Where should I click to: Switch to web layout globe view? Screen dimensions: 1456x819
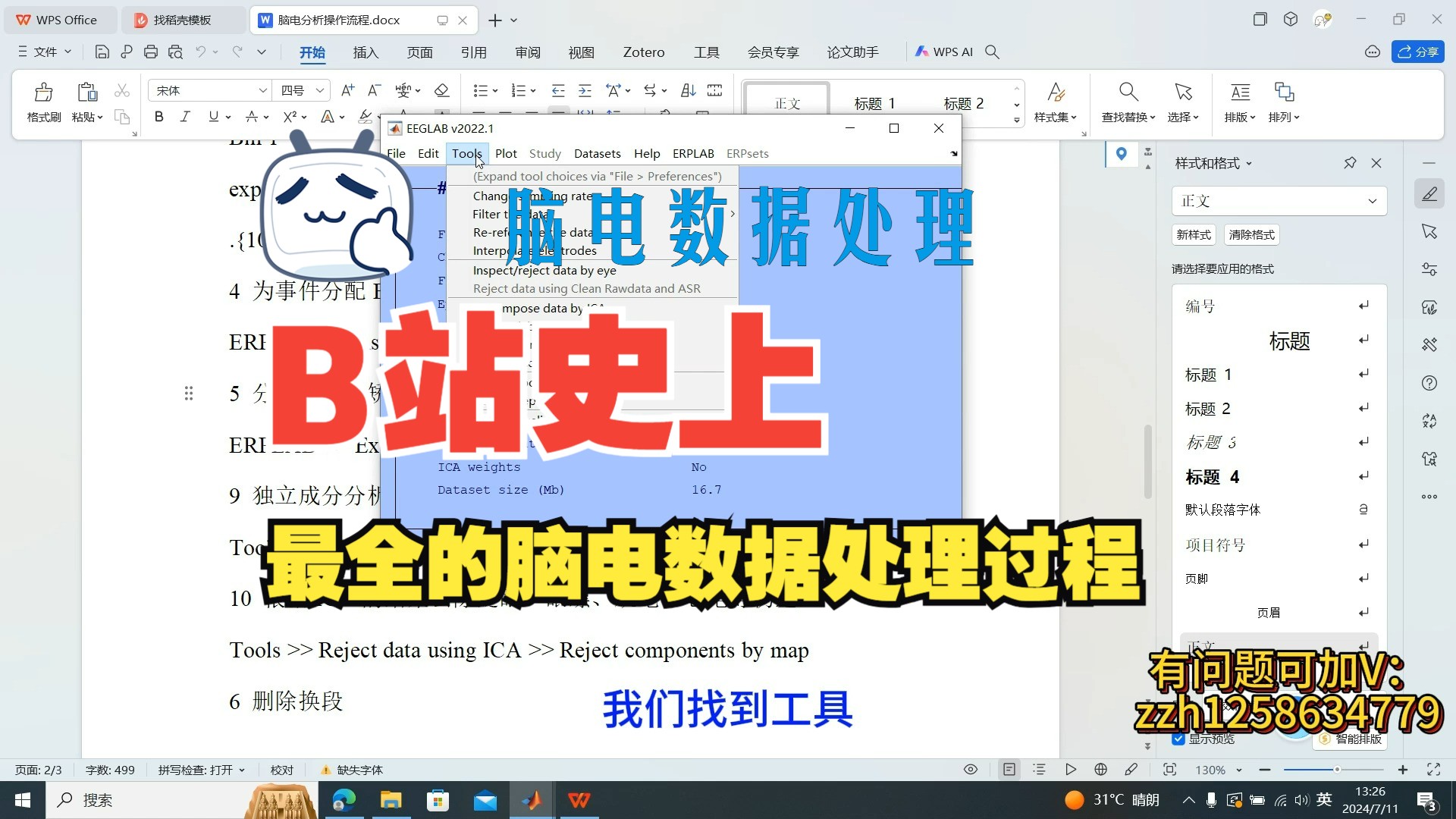[1101, 770]
